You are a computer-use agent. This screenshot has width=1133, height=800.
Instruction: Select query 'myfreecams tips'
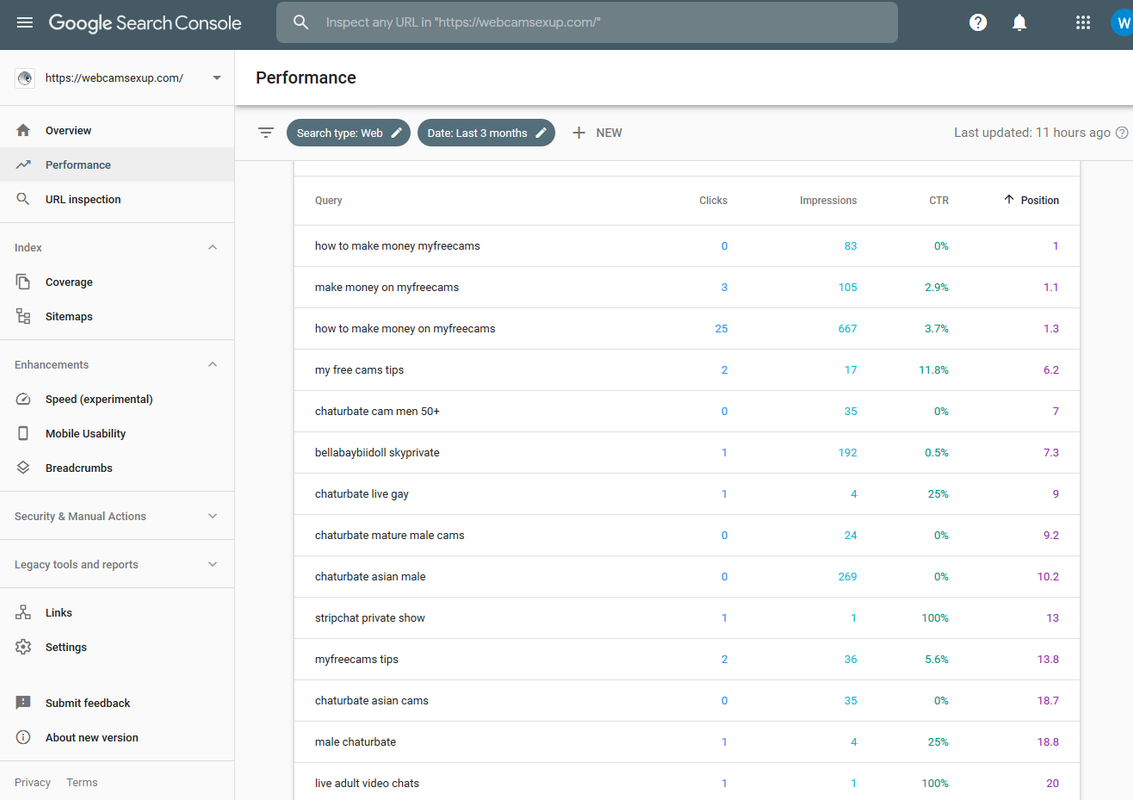click(686, 659)
